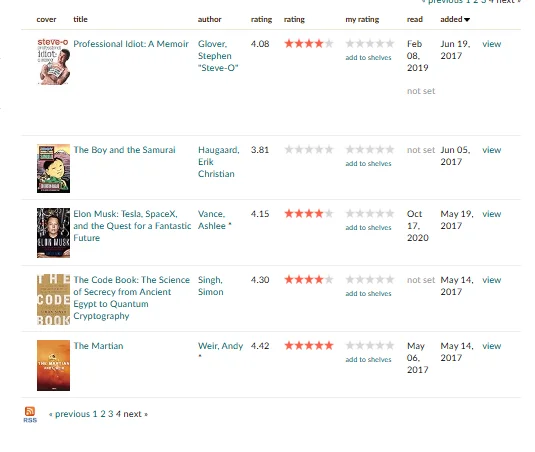Add Elon Musk book to shelves
The width and height of the screenshot is (535, 452).
click(x=368, y=228)
